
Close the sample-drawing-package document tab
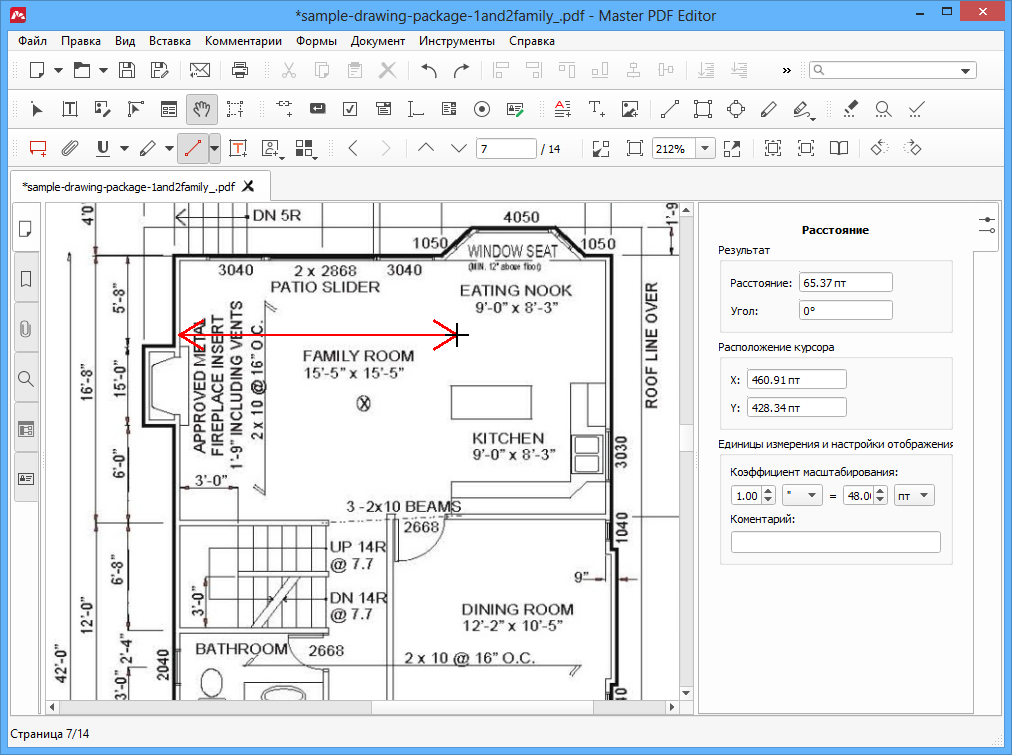[248, 186]
